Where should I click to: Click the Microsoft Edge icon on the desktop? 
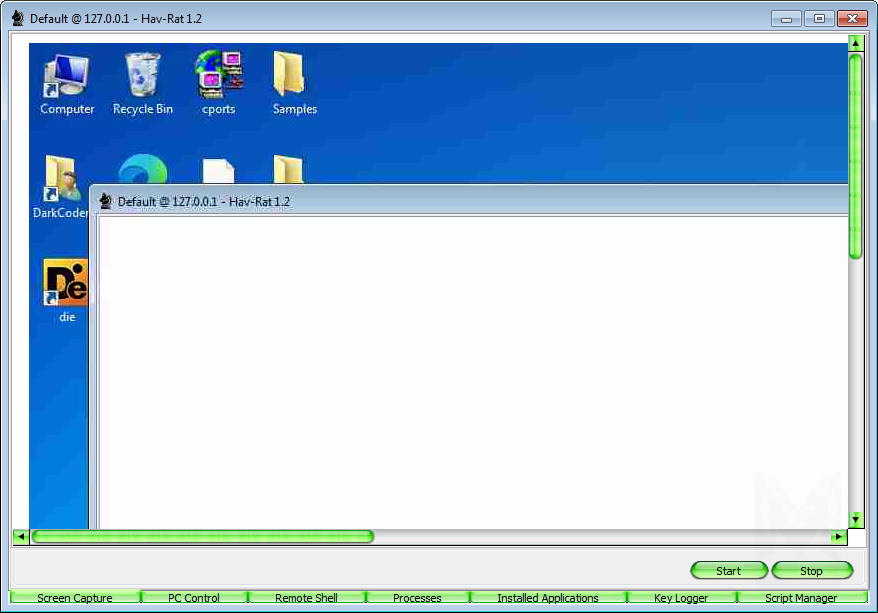click(142, 170)
